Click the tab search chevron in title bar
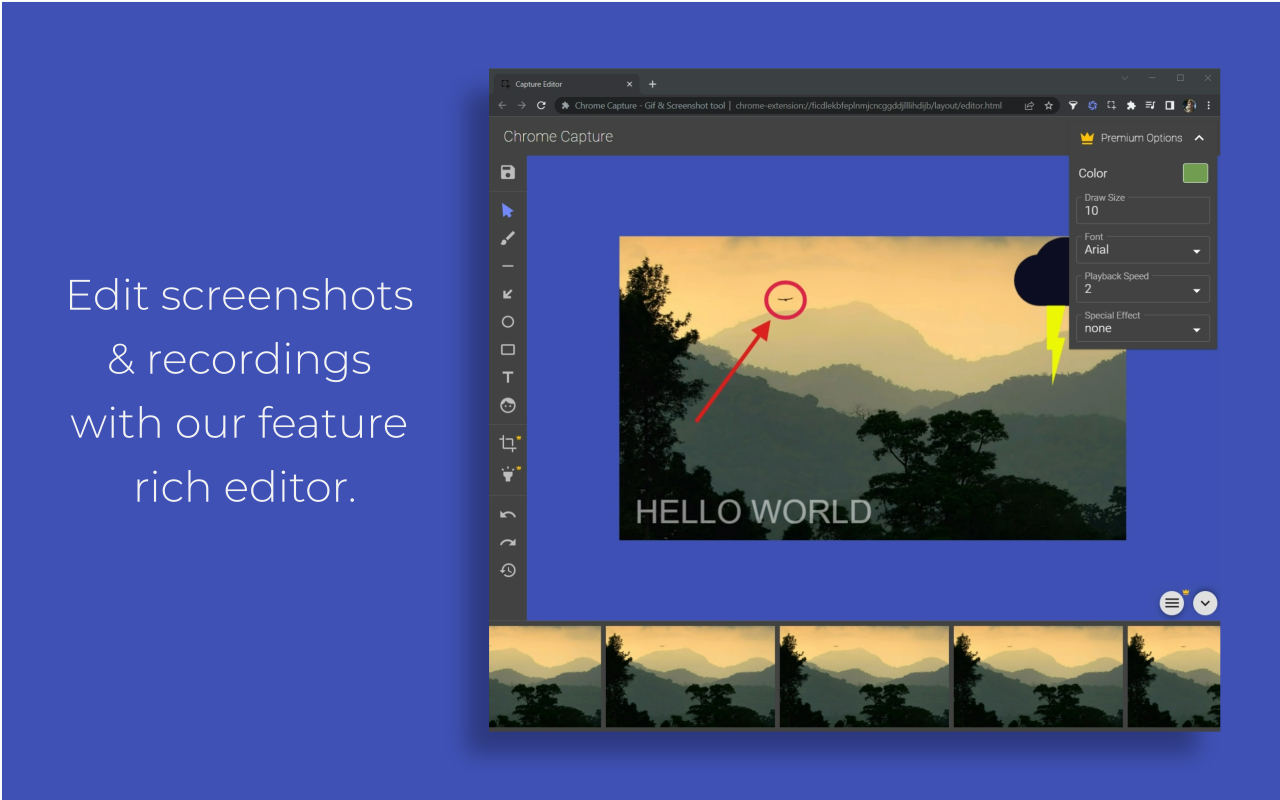1280x800 pixels. point(1124,78)
